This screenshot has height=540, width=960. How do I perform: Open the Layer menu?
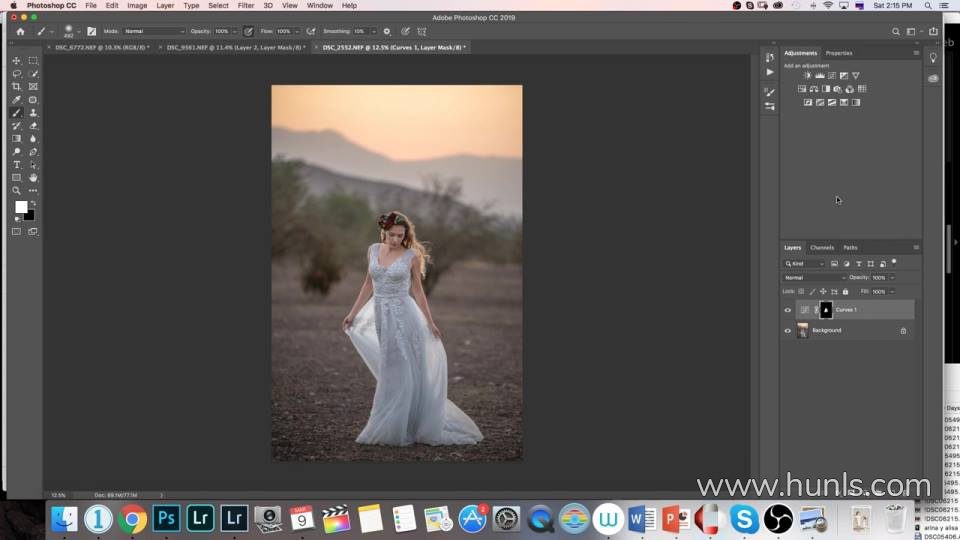pyautogui.click(x=165, y=6)
